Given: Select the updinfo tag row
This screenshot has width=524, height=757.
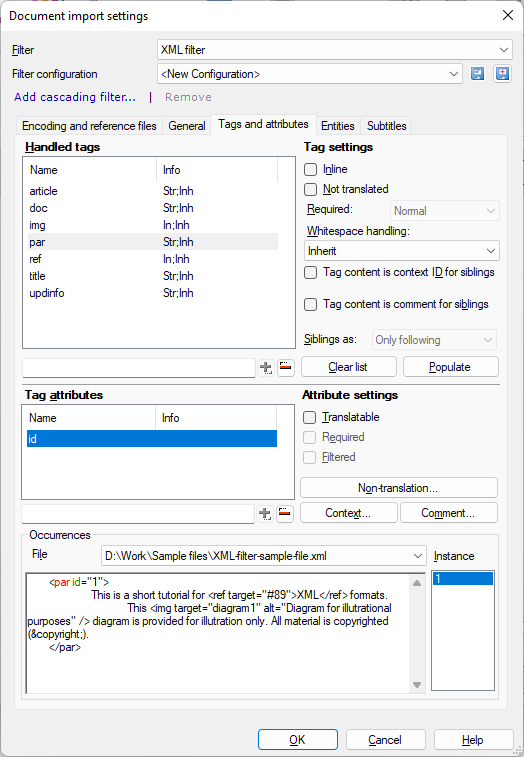Looking at the screenshot, I should pyautogui.click(x=153, y=293).
